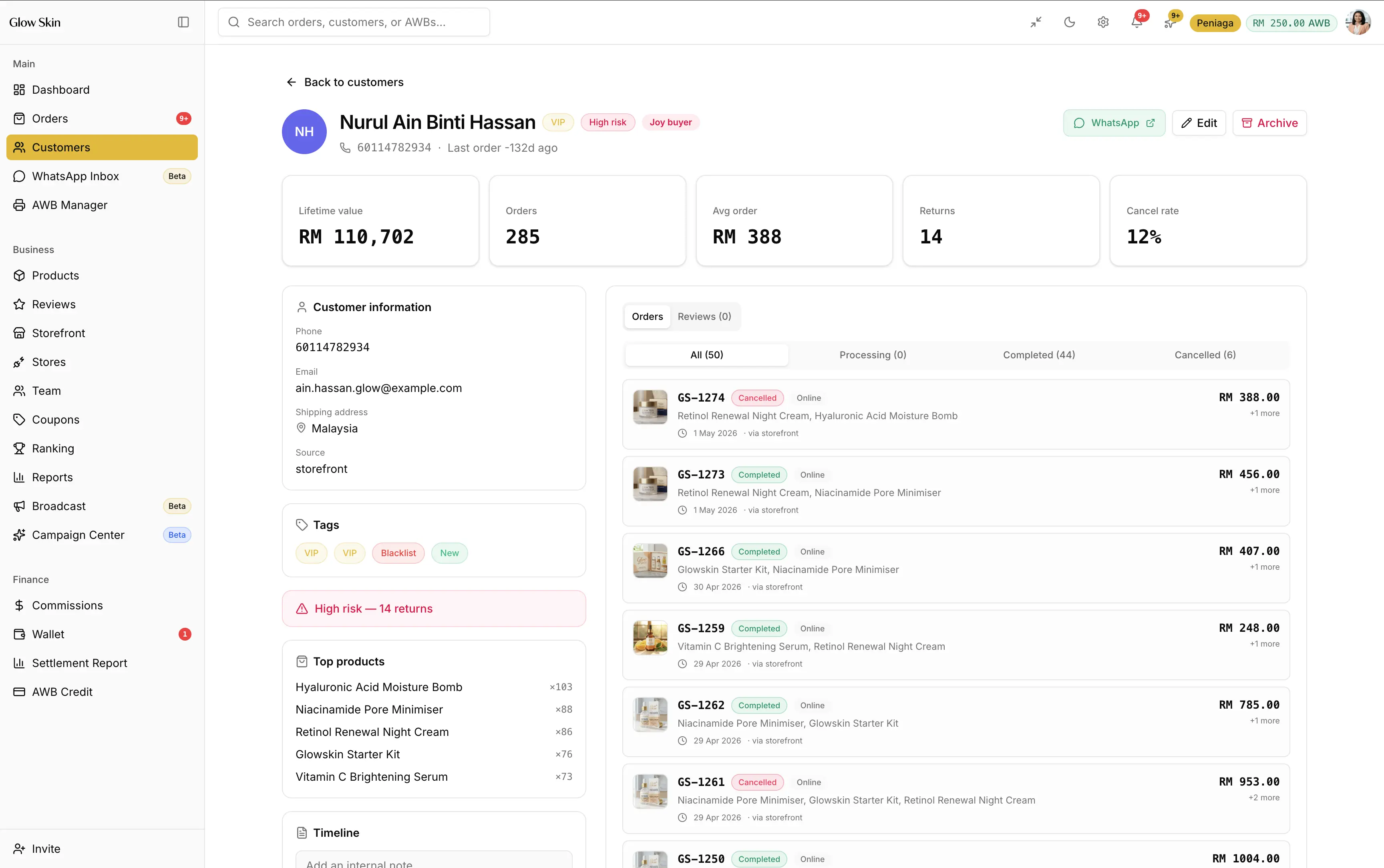Screen dimensions: 1384x868
Task: Switch to Reviews (0) tab
Action: pos(704,316)
